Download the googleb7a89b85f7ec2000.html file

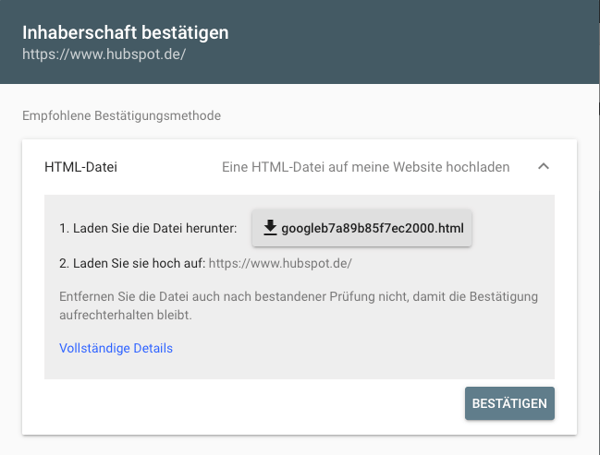click(x=362, y=228)
